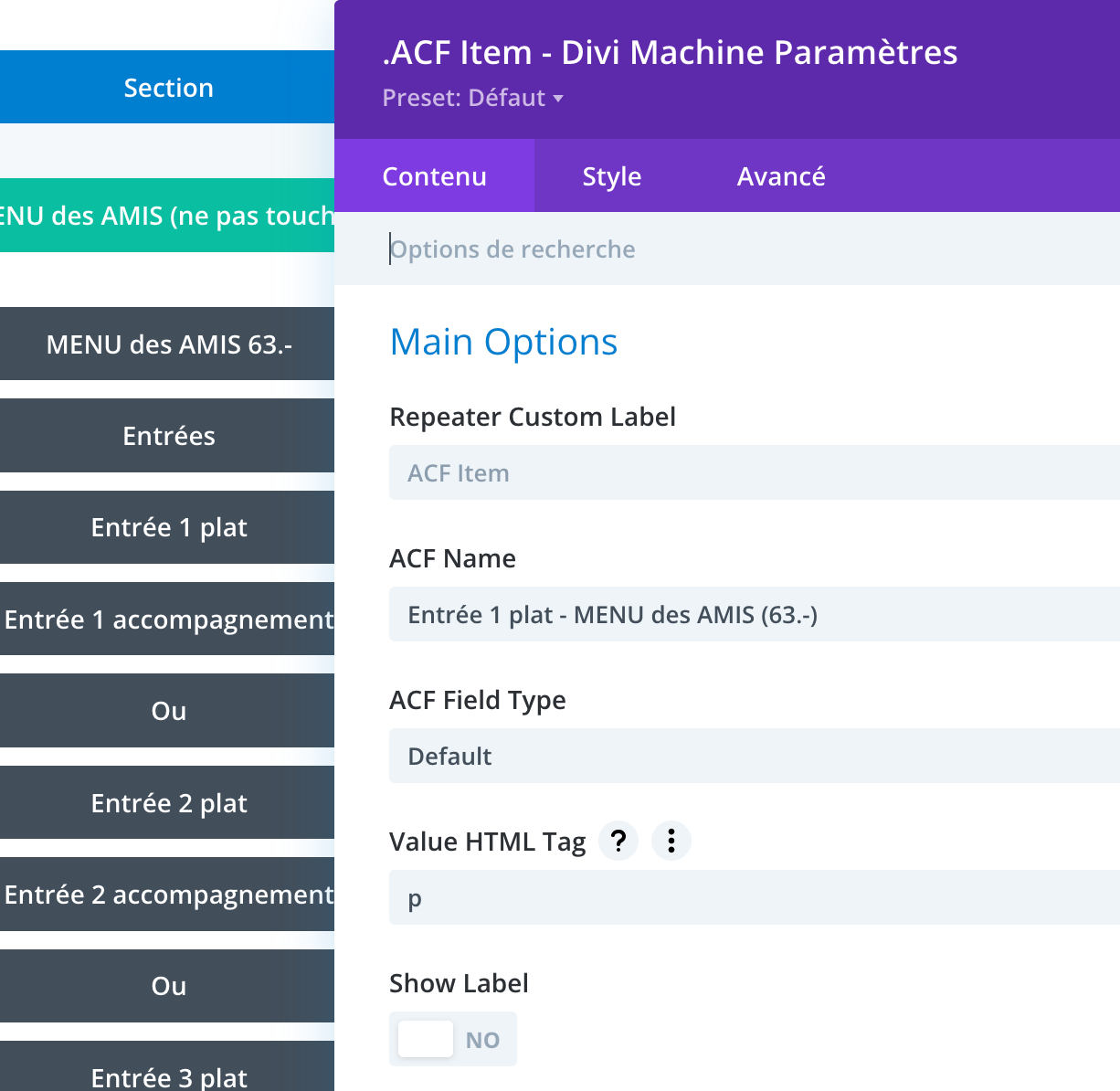Click the Repeater Custom Label input field
The image size is (1120, 1091).
pos(754,472)
